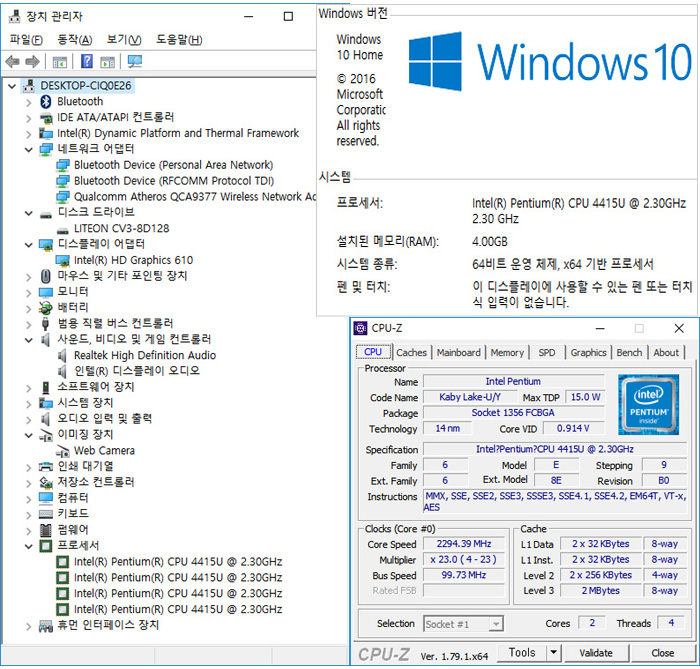Image resolution: width=700 pixels, height=669 pixels.
Task: Select the 펌웨어 firmware chip icon
Action: 46,530
